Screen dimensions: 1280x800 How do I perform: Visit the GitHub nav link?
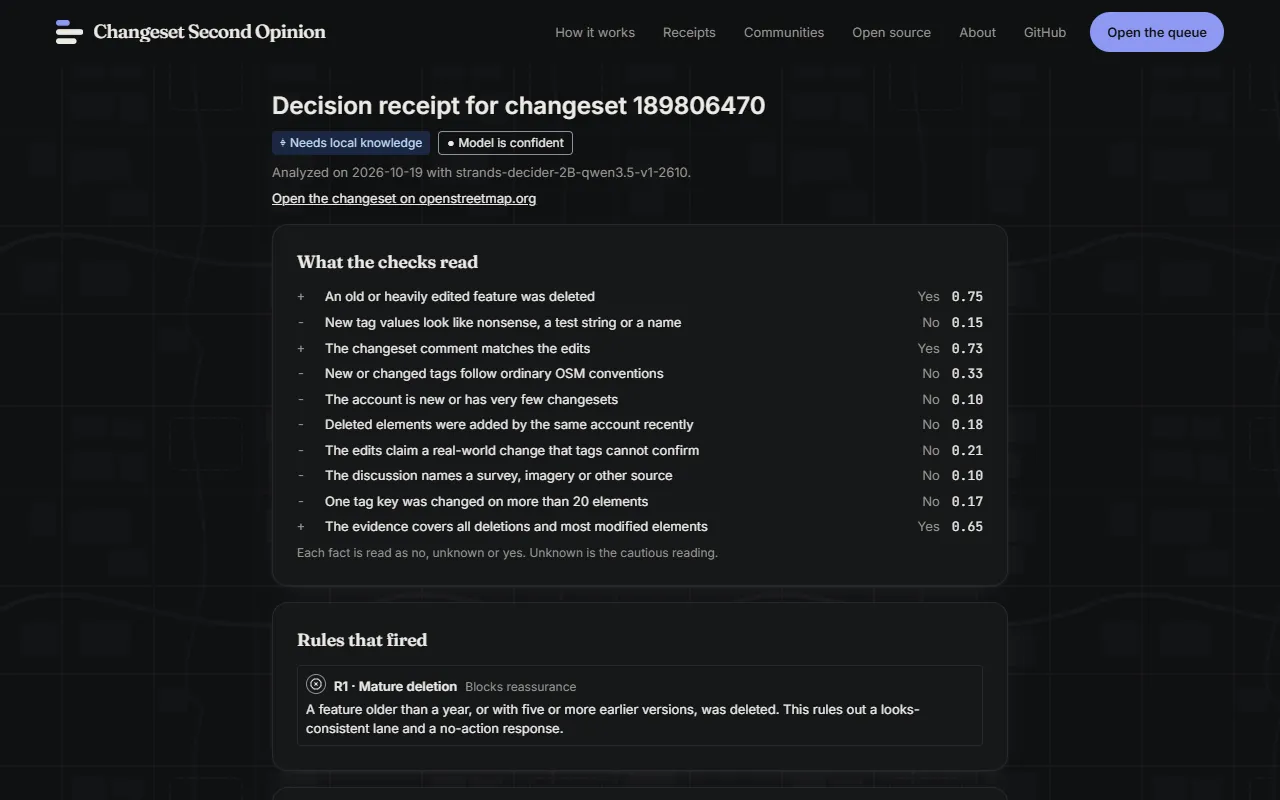[x=1045, y=32]
